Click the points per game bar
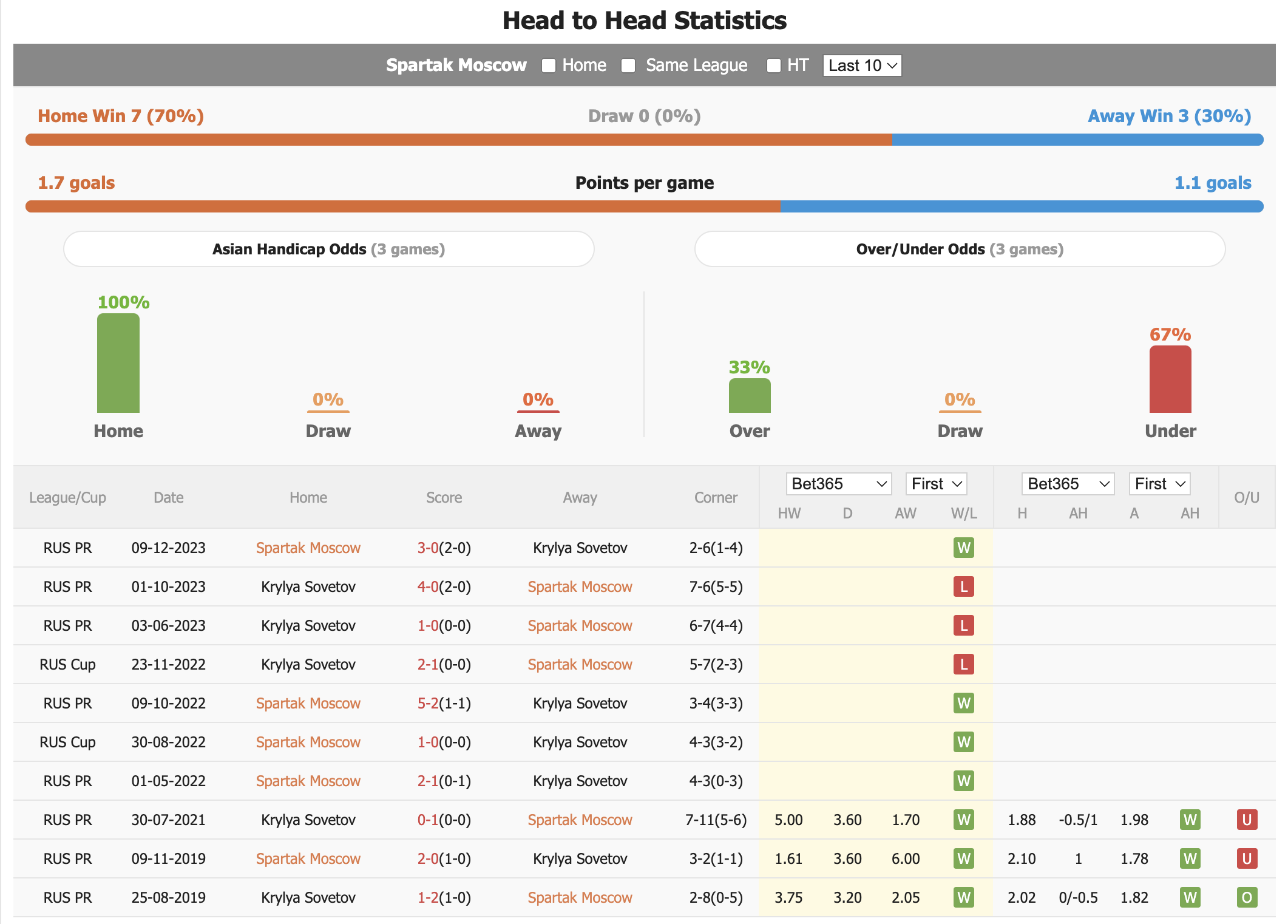This screenshot has height=924, width=1288. pyautogui.click(x=644, y=206)
